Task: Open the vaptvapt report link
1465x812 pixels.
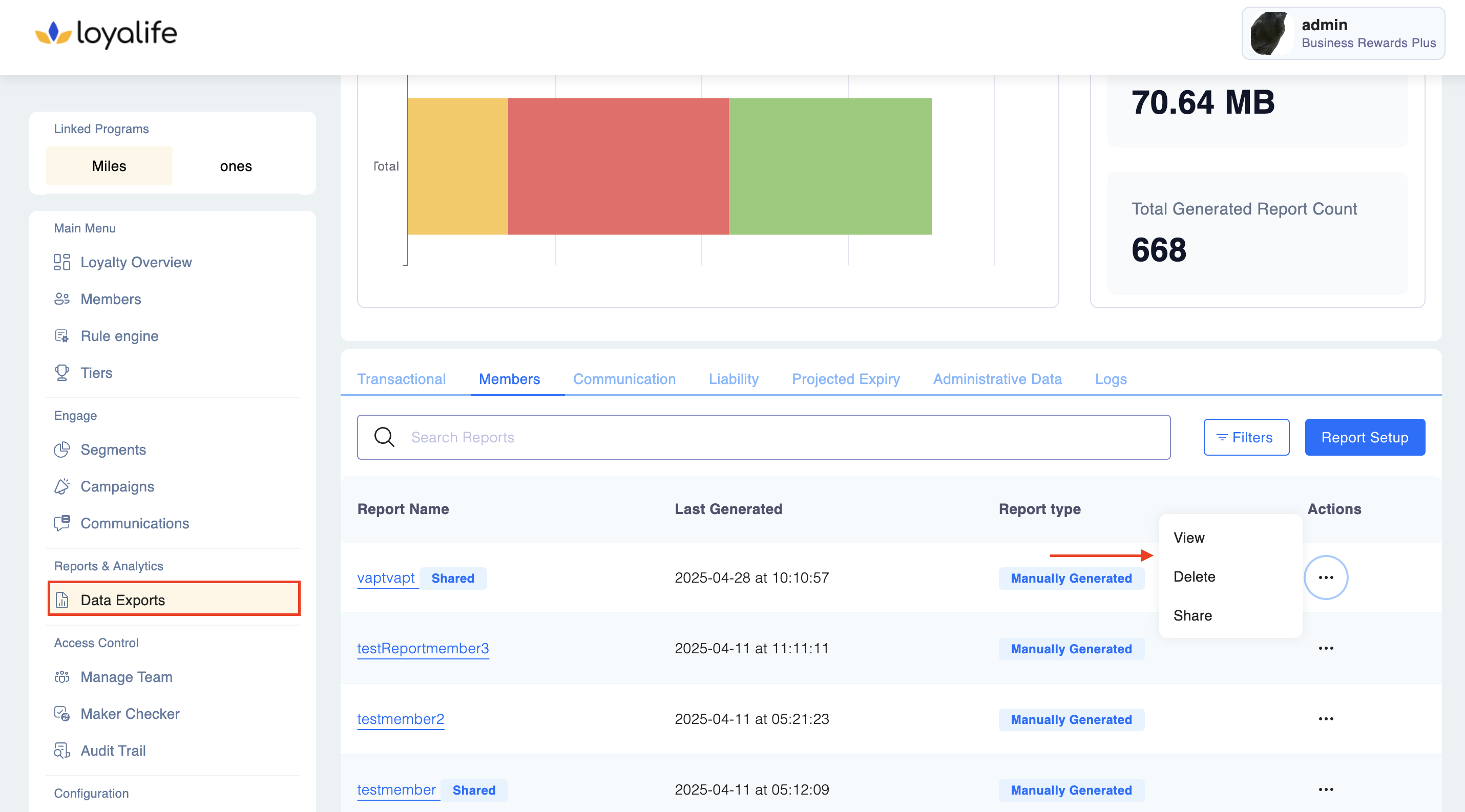Action: pyautogui.click(x=386, y=578)
